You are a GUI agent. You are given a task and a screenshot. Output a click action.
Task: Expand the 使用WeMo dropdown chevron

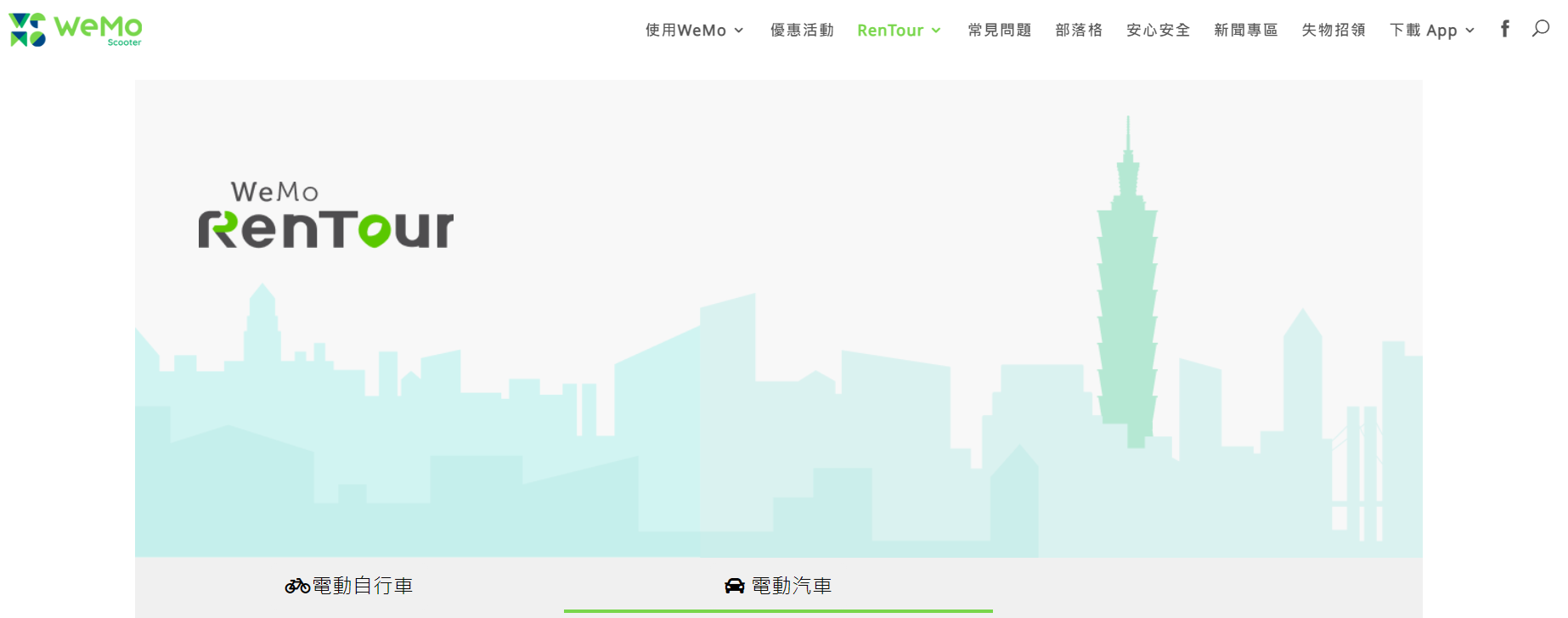coord(739,31)
